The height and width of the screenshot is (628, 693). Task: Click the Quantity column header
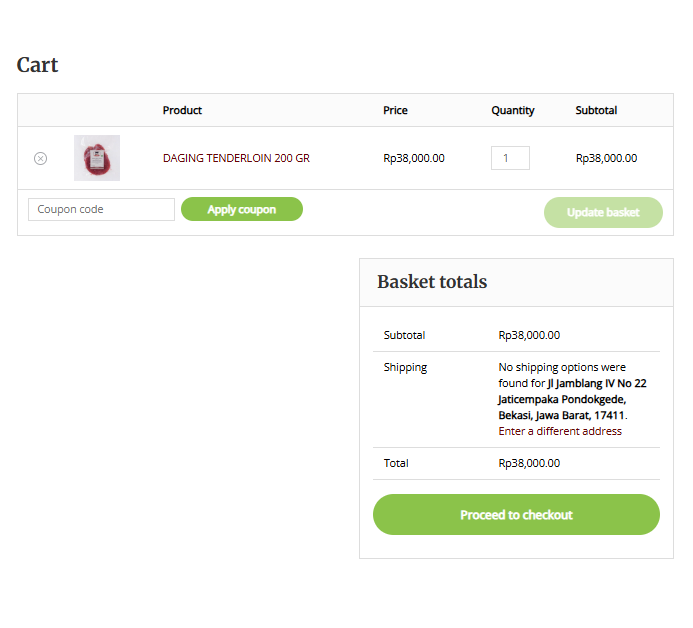(x=513, y=110)
